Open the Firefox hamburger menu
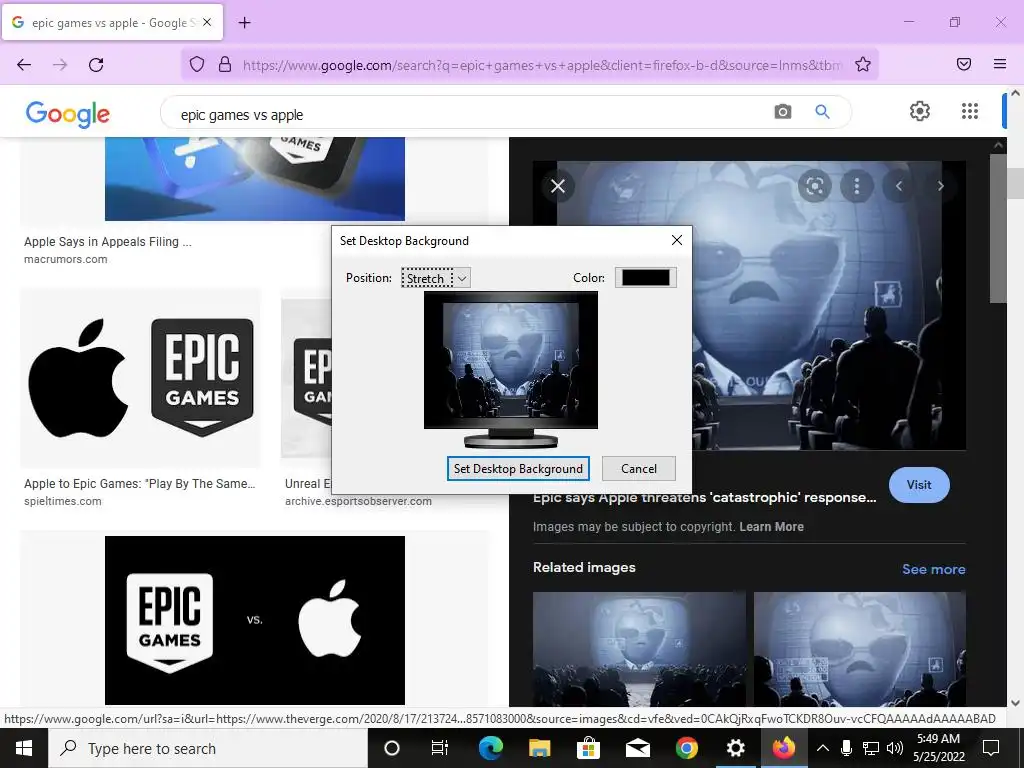This screenshot has width=1024, height=768. click(x=1000, y=64)
